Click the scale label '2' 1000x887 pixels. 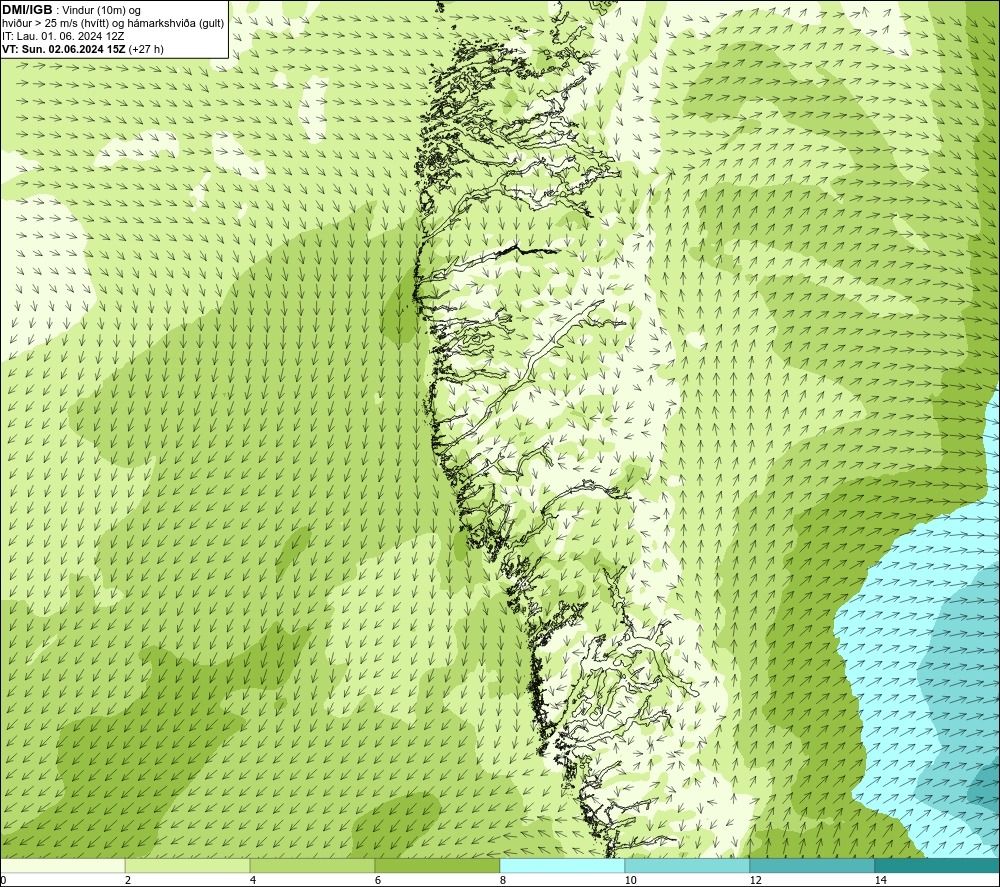[x=128, y=880]
